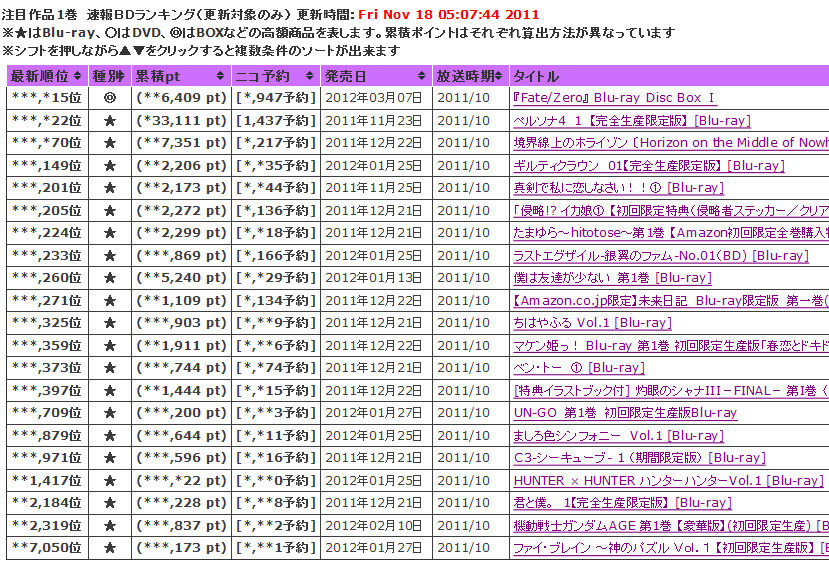
Task: Click the star icon in UN-GO row
Action: click(110, 412)
